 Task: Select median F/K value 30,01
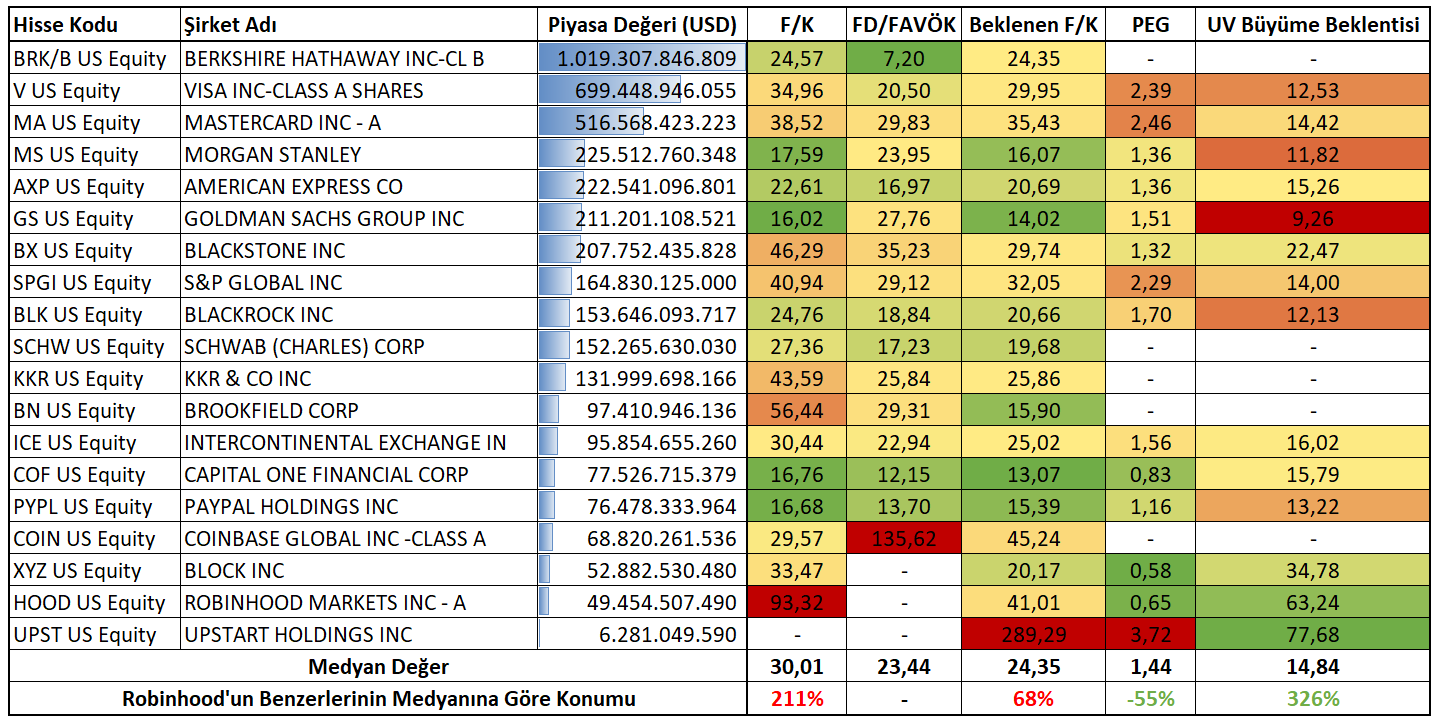point(797,666)
